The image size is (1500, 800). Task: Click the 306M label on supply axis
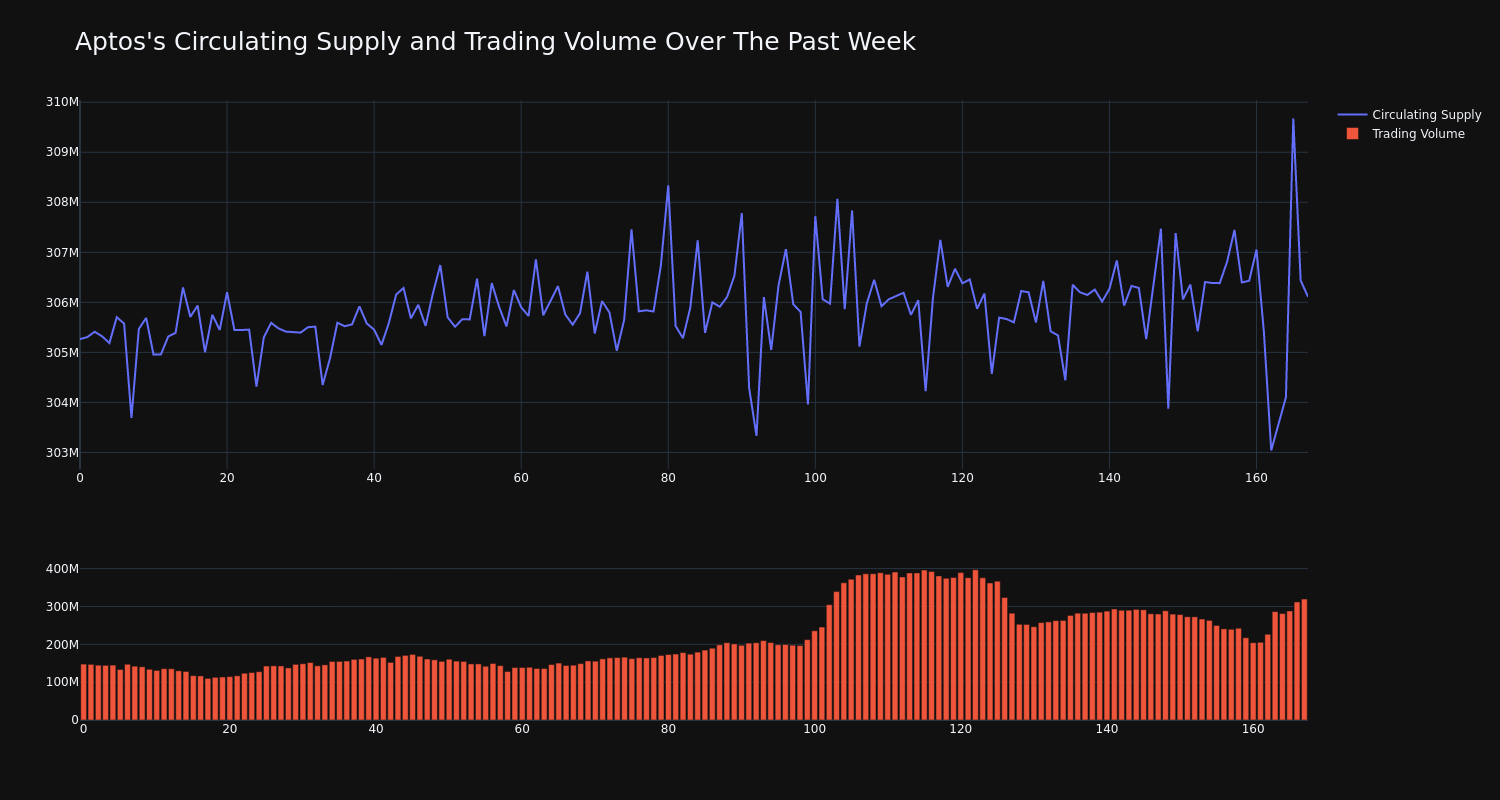coord(62,302)
